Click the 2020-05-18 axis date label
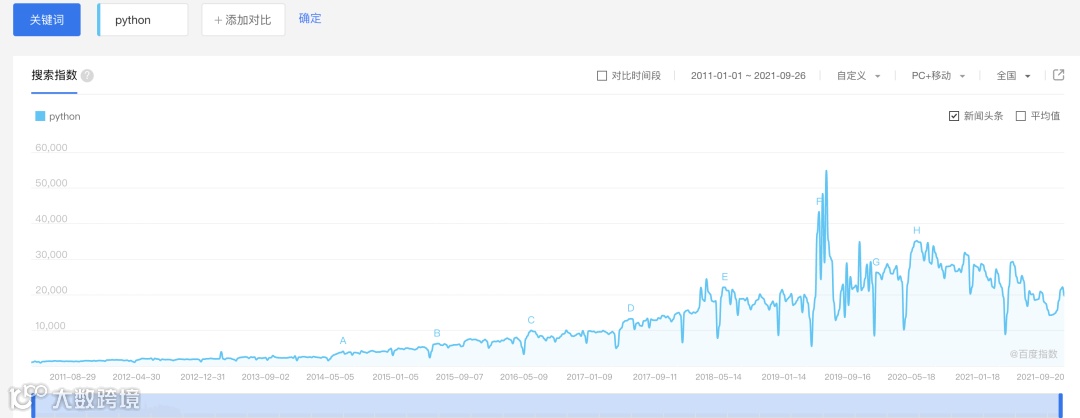The height and width of the screenshot is (418, 1080). tap(911, 377)
